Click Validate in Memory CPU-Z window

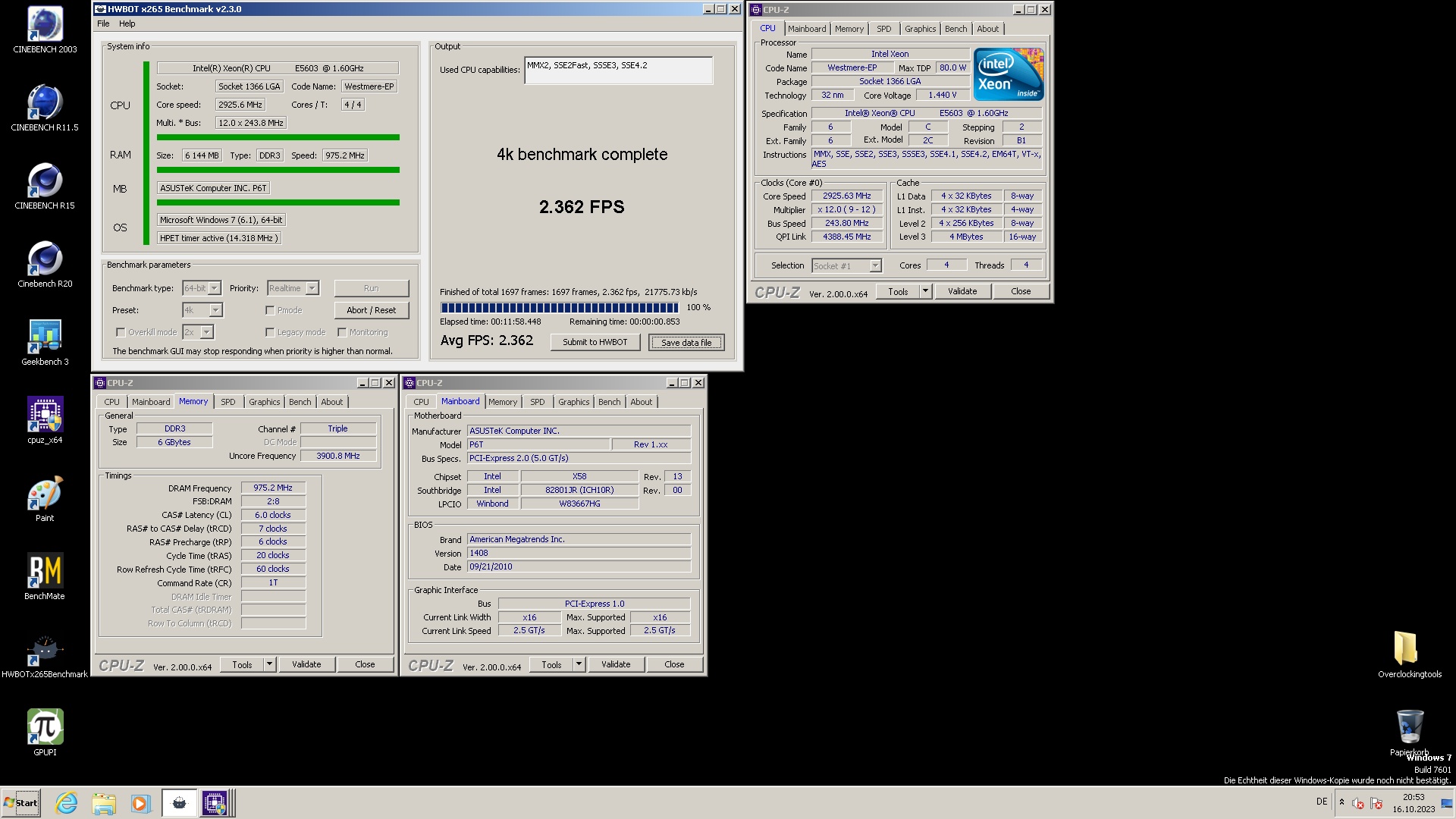(x=306, y=664)
